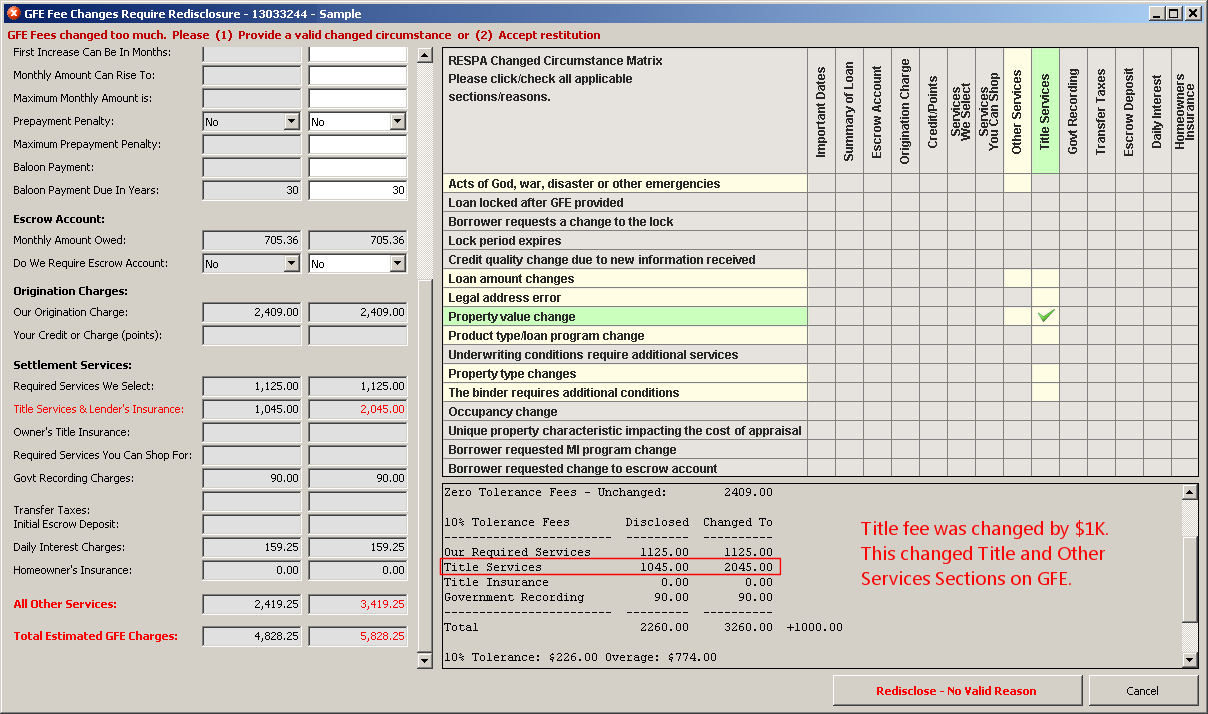Image resolution: width=1208 pixels, height=714 pixels.
Task: Click the editable Maximum Monthly Amount field
Action: (357, 99)
